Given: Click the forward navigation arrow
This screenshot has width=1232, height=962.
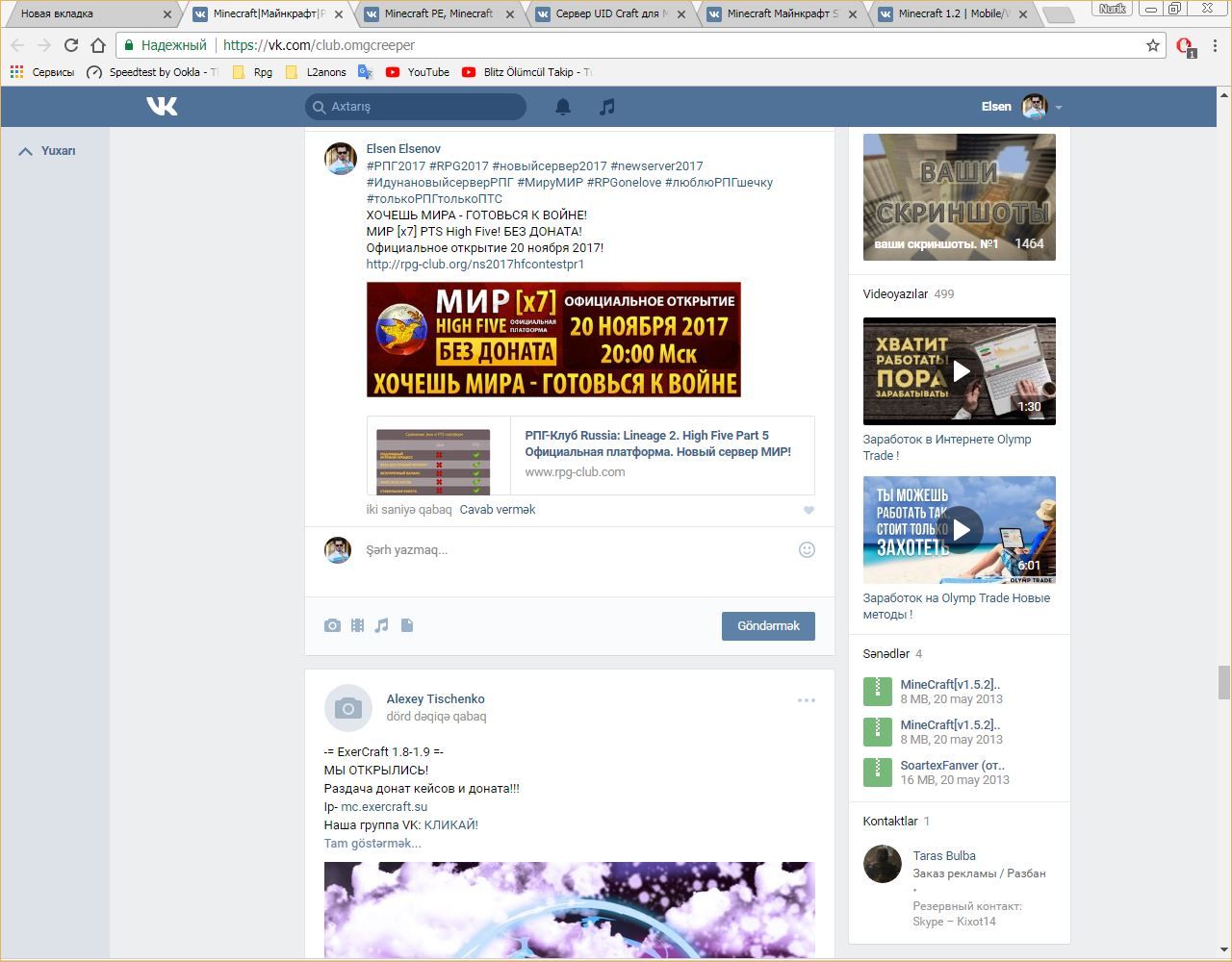Looking at the screenshot, I should click(43, 45).
